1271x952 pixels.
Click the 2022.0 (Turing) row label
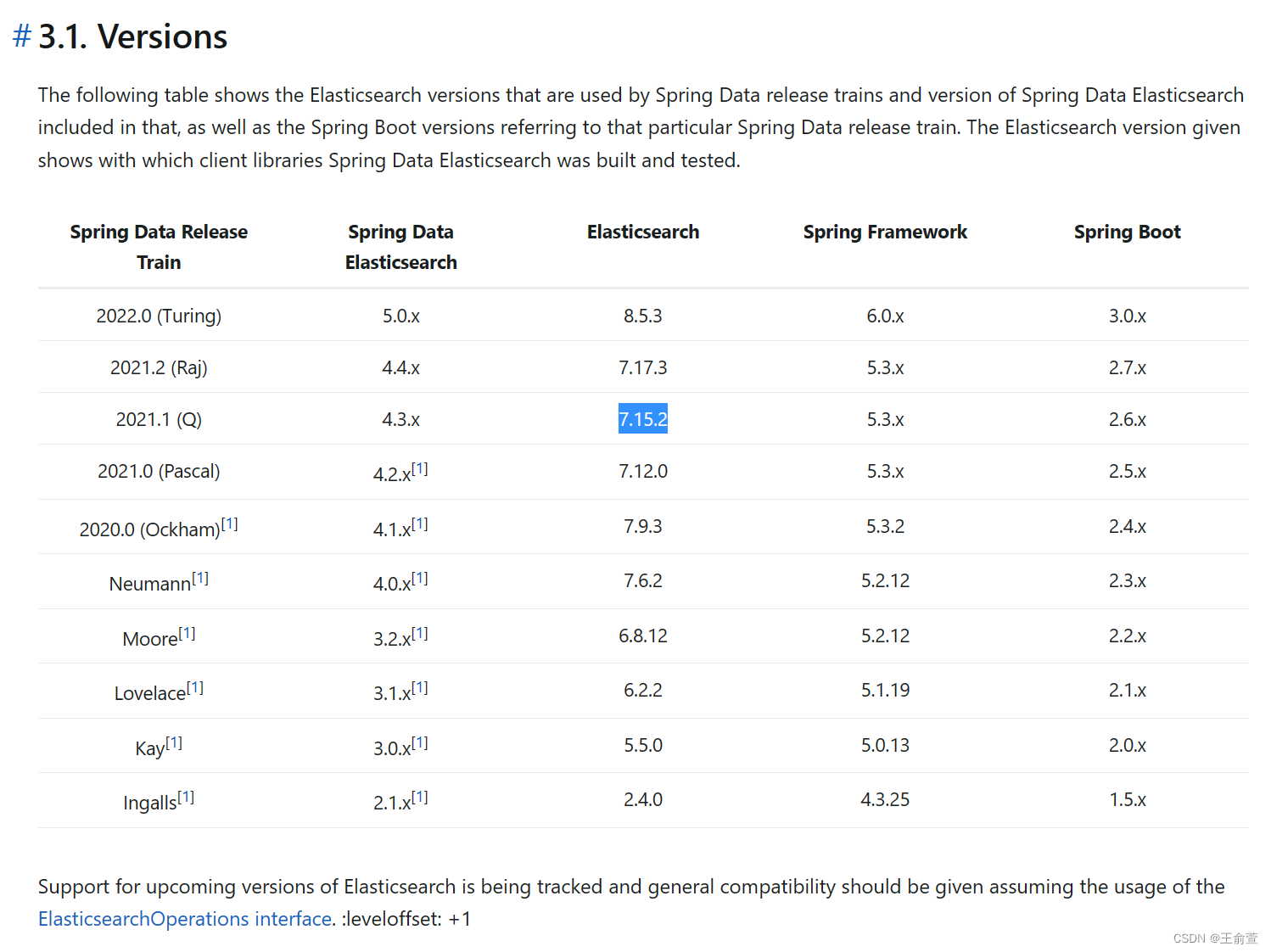point(159,316)
